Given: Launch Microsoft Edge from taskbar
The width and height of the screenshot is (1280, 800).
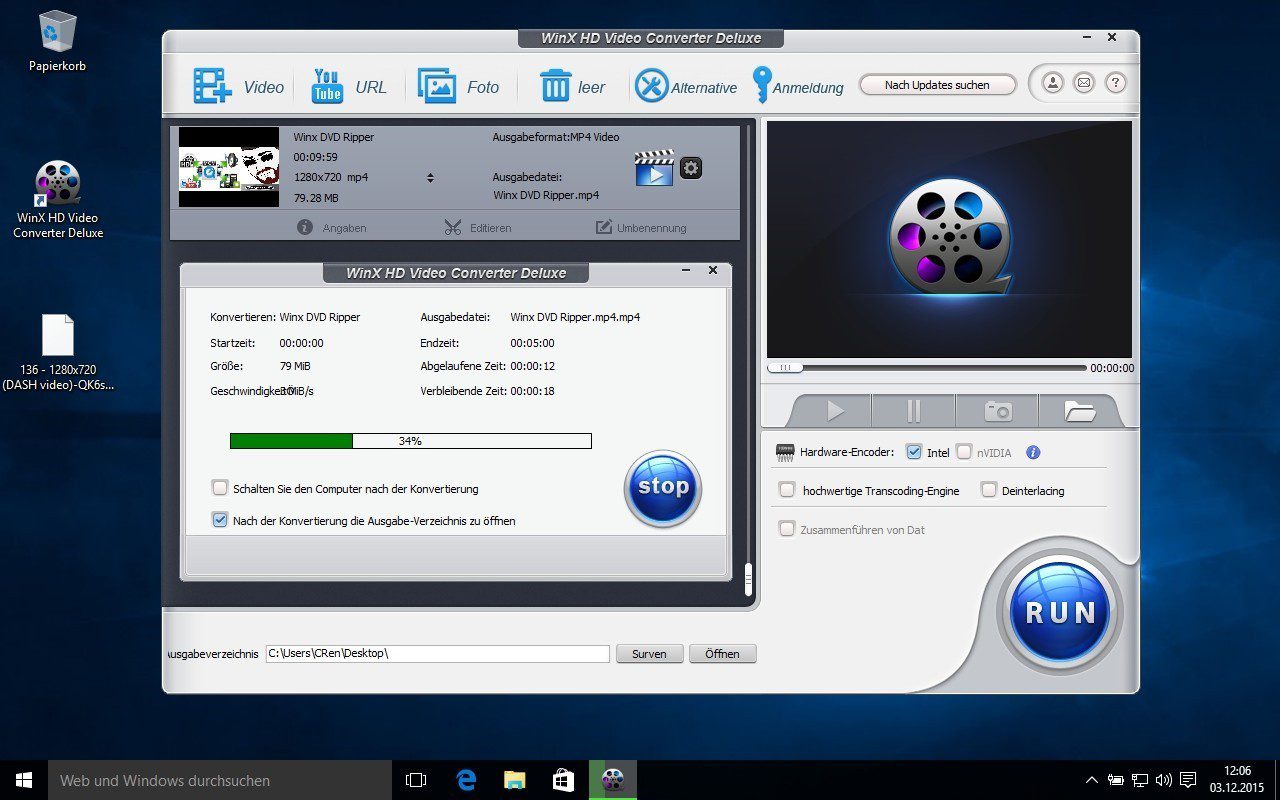Looking at the screenshot, I should coord(466,780).
